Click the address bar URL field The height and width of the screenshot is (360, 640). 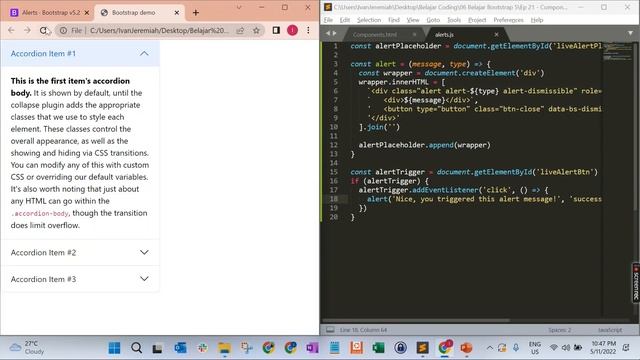click(159, 30)
